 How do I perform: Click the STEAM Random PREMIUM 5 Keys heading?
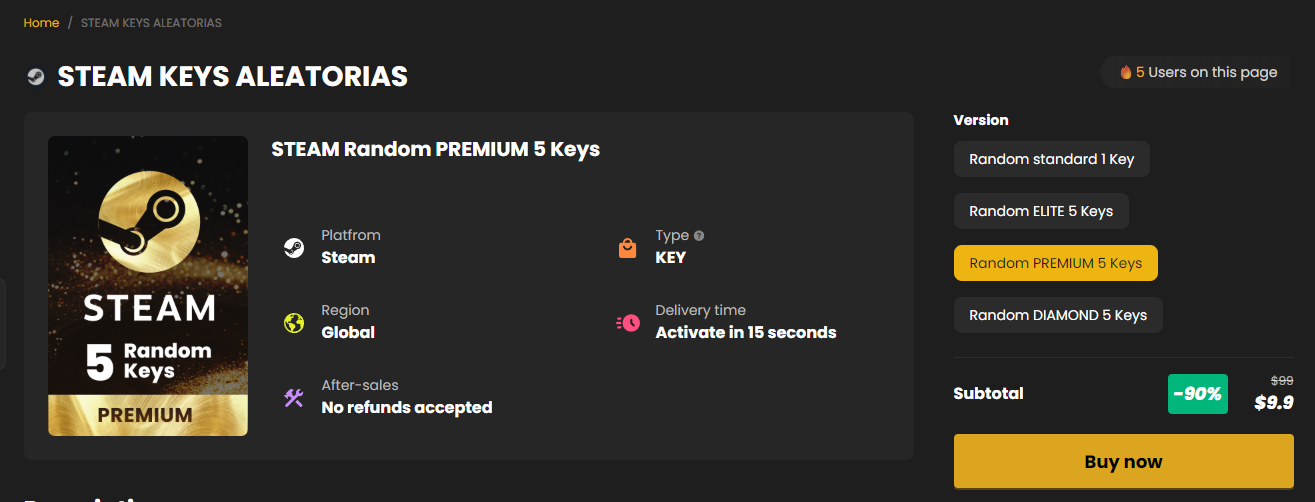click(435, 150)
